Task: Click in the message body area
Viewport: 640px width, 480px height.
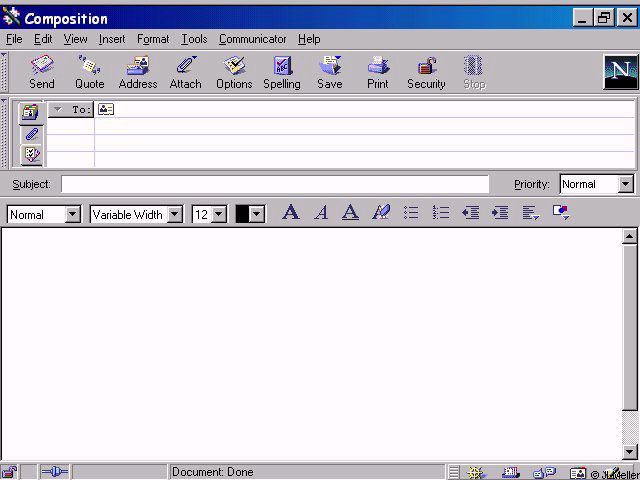Action: 312,344
